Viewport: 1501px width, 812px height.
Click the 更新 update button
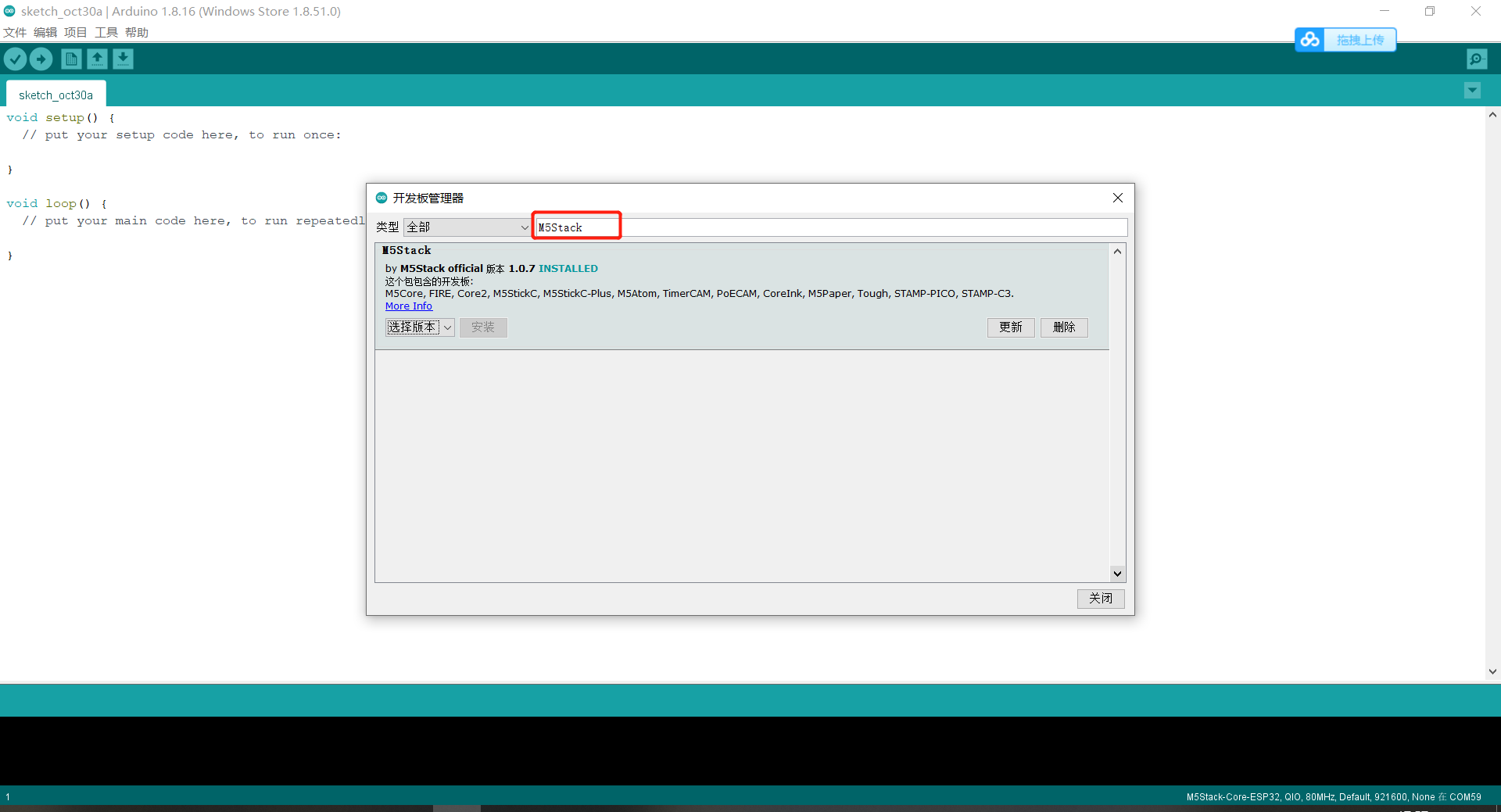(x=1011, y=327)
